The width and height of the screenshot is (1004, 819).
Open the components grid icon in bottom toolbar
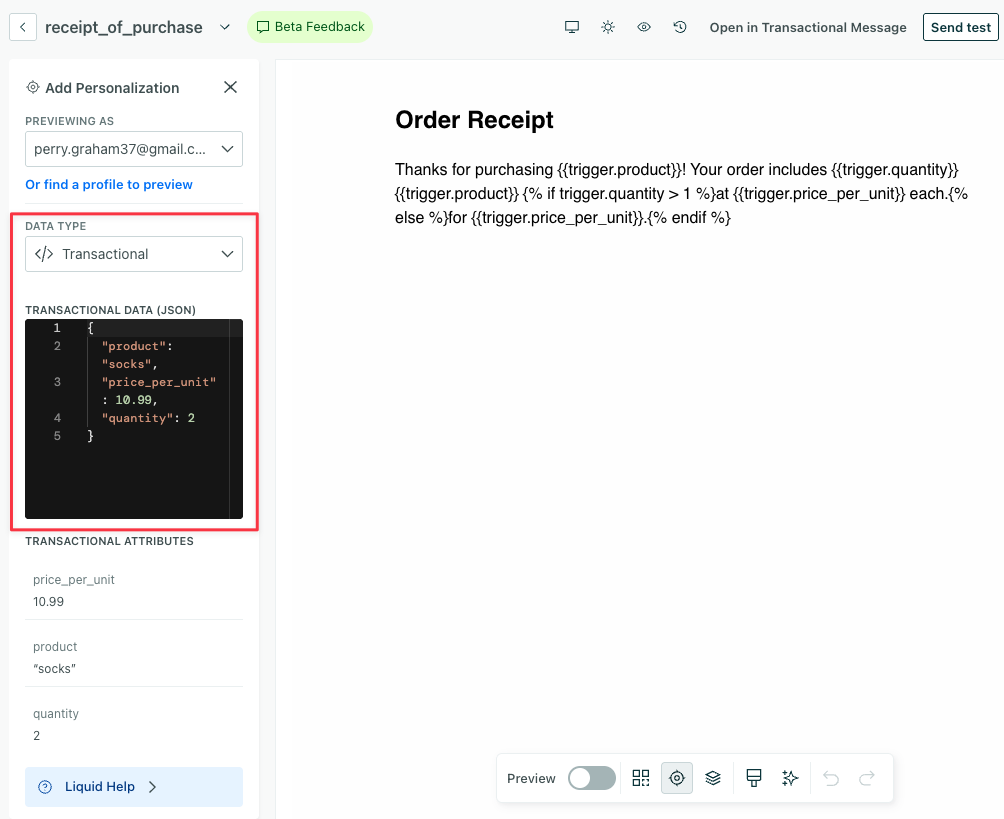pyautogui.click(x=640, y=777)
